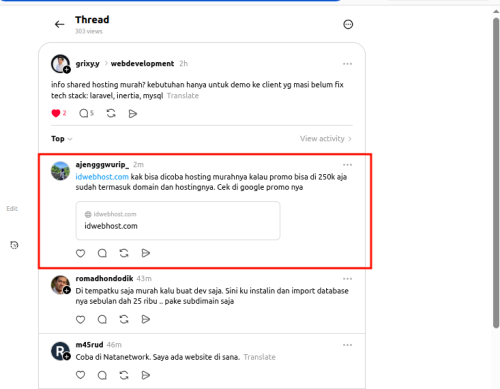Unlike grixy.y's post via red heart

coord(56,113)
